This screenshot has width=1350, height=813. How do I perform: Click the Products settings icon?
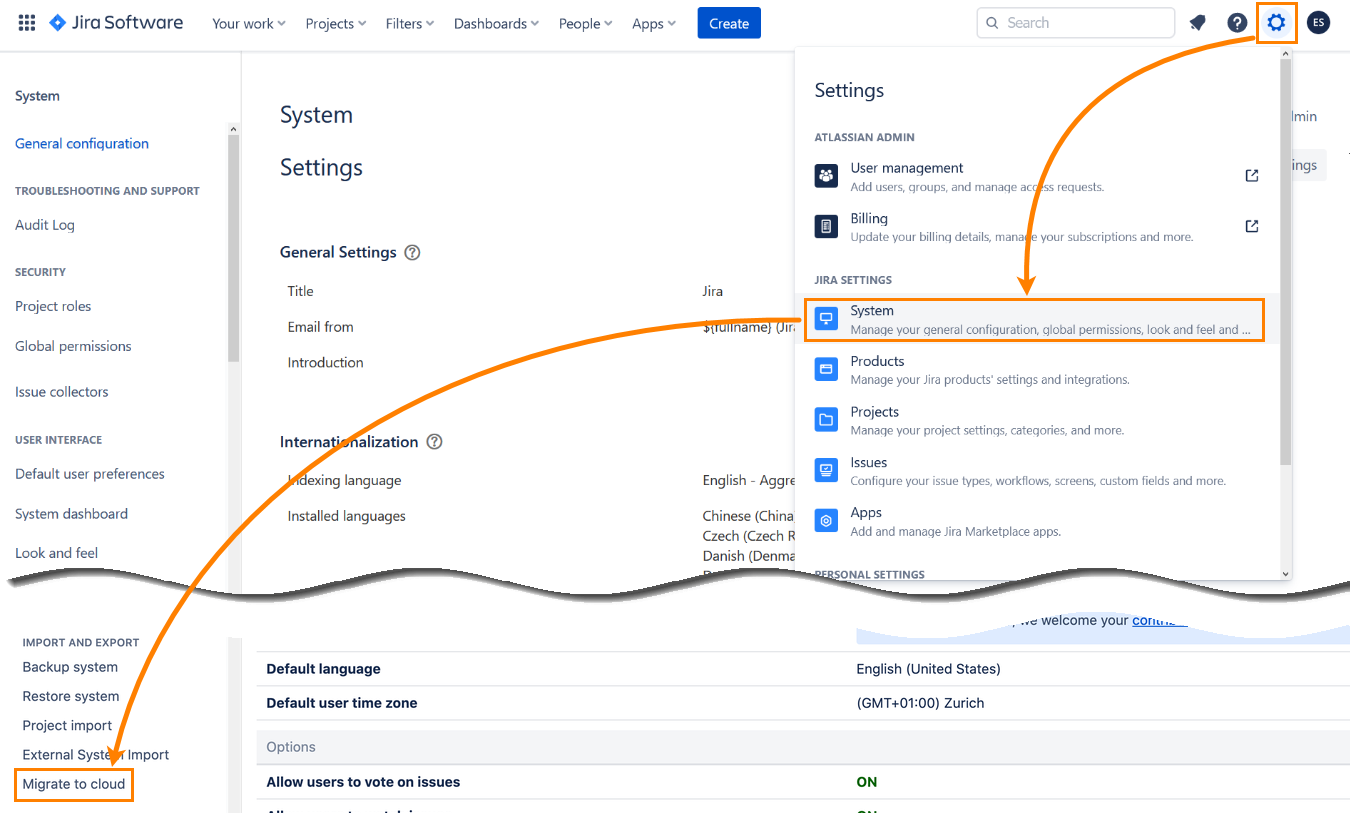click(826, 369)
